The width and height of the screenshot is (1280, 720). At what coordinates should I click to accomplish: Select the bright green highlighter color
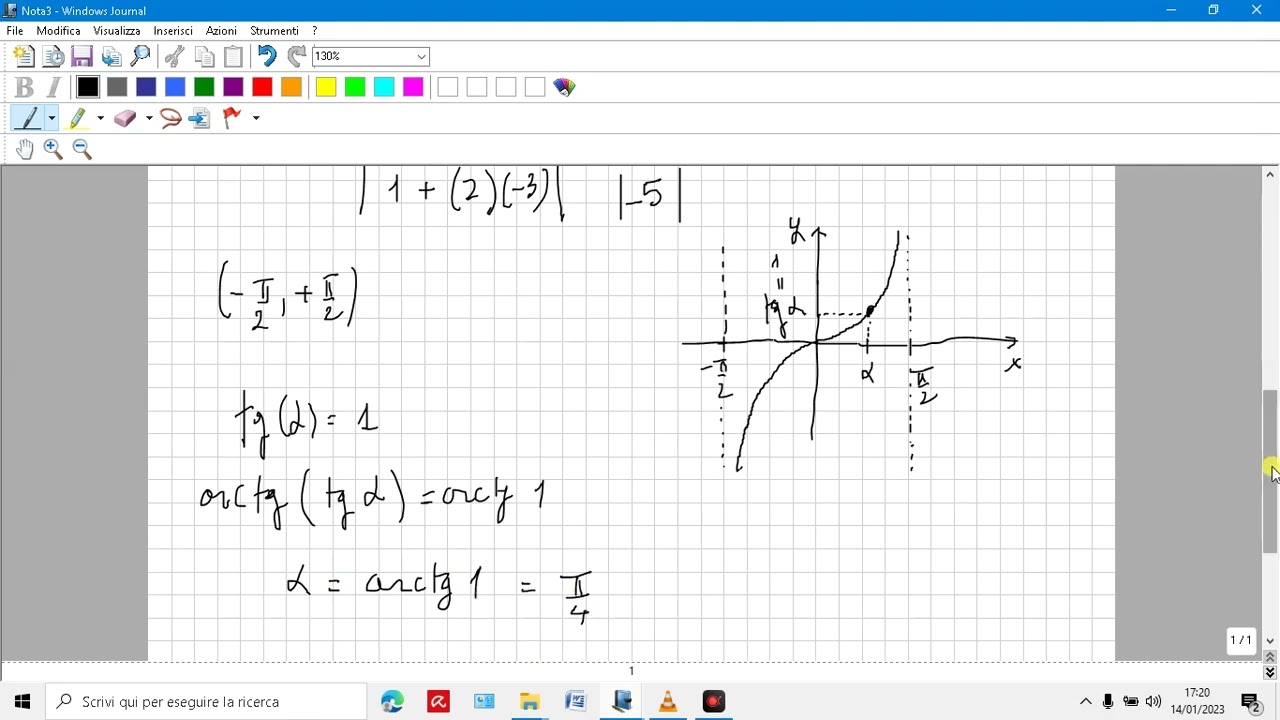[355, 87]
